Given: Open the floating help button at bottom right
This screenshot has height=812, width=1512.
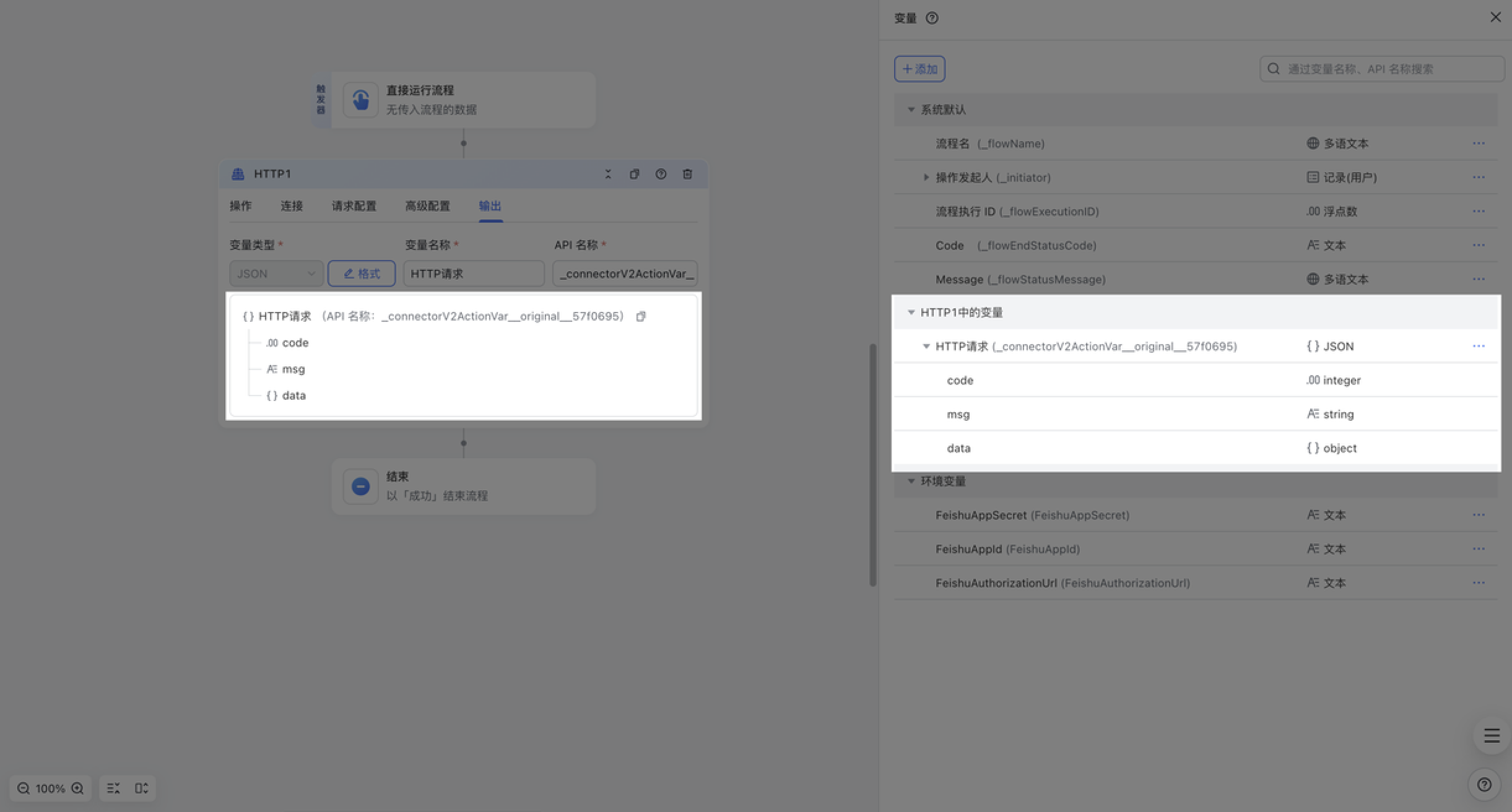Looking at the screenshot, I should point(1484,785).
